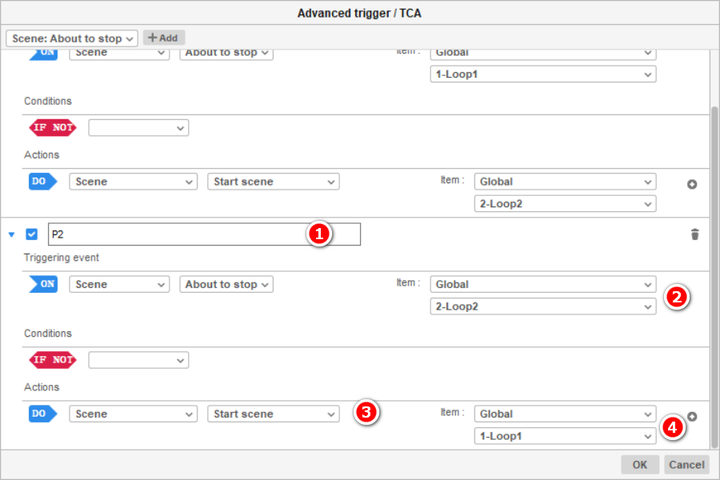This screenshot has height=480, width=720.
Task: Collapse the P2 trigger section arrow
Action: (12, 235)
